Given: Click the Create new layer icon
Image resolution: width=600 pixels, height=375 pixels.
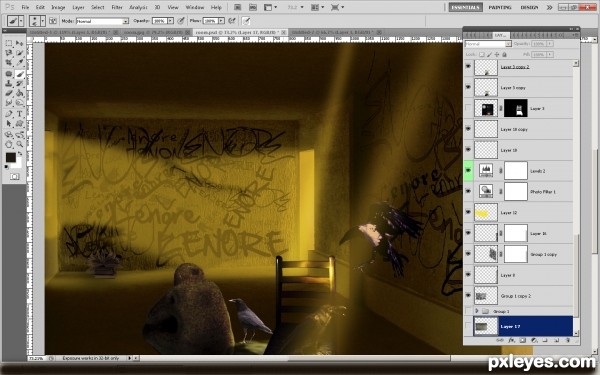Looking at the screenshot, I should tap(557, 340).
